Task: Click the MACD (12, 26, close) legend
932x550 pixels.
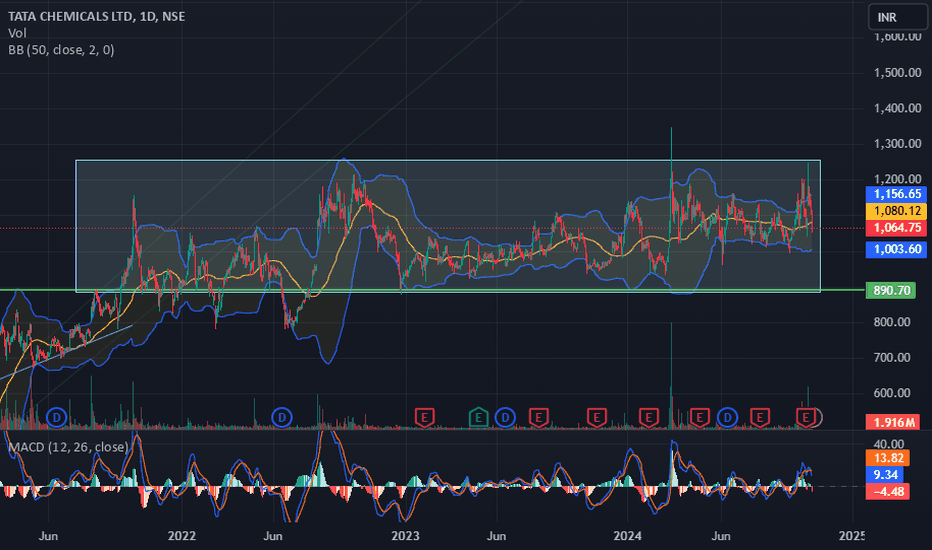Action: click(68, 447)
